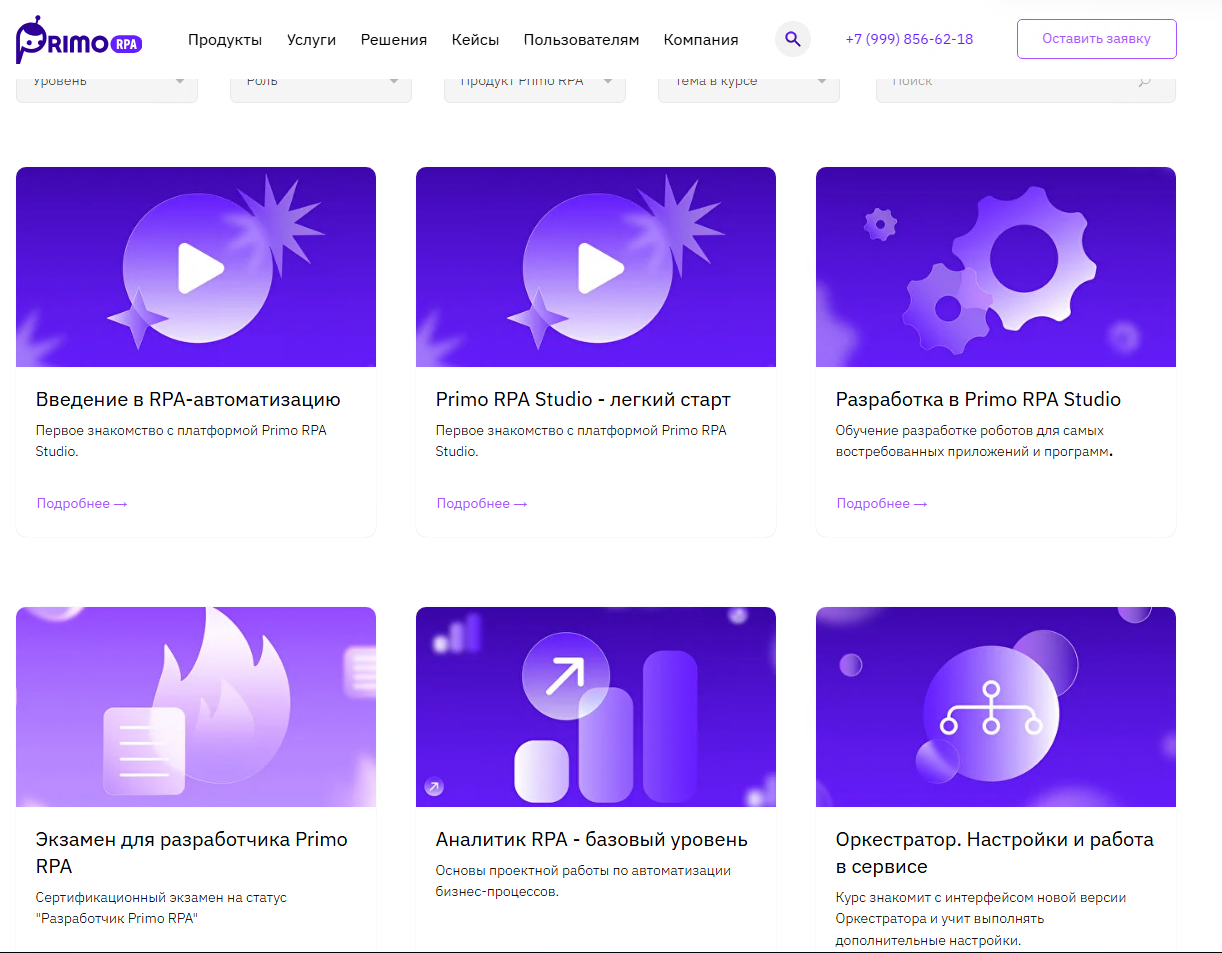Open the Услуги menu
This screenshot has width=1222, height=953.
coord(311,40)
